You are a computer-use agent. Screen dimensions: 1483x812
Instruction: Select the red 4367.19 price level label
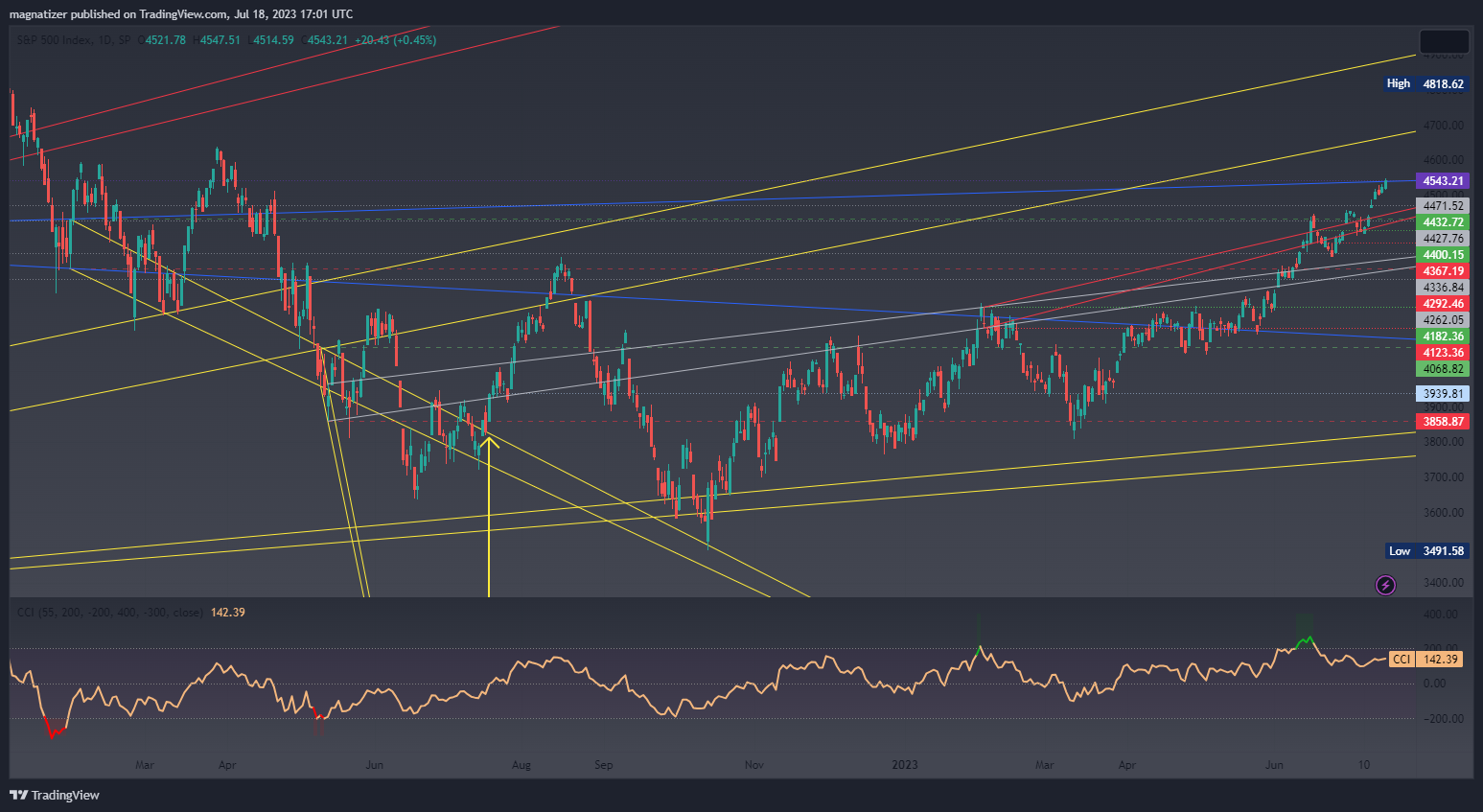click(x=1442, y=271)
